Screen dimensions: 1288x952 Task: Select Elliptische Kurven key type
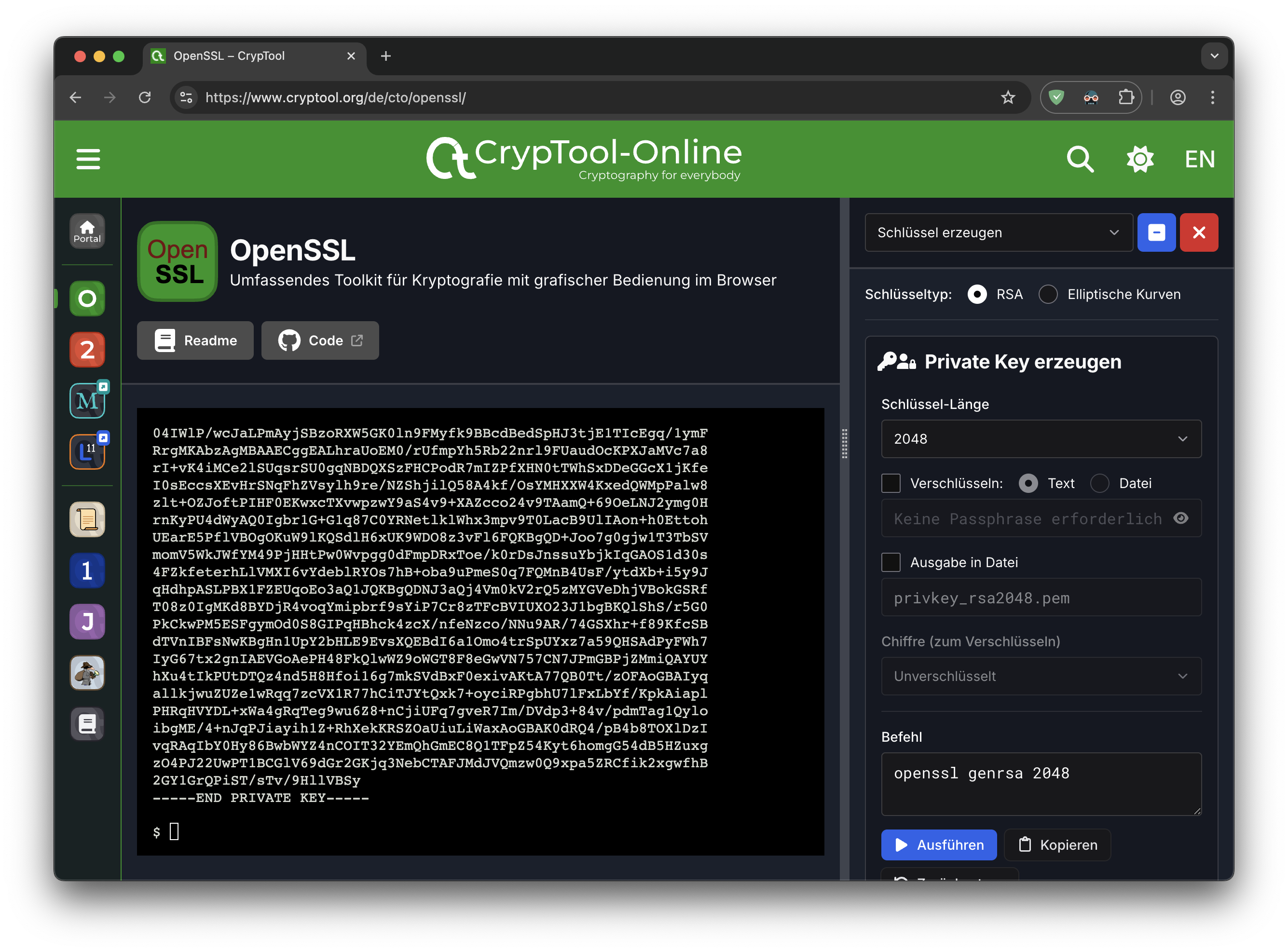pos(1048,295)
